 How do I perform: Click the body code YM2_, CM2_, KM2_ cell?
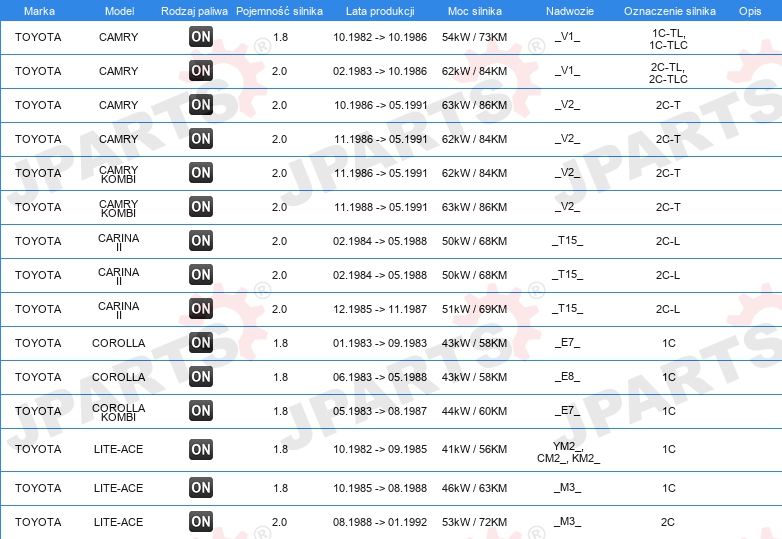tap(569, 452)
